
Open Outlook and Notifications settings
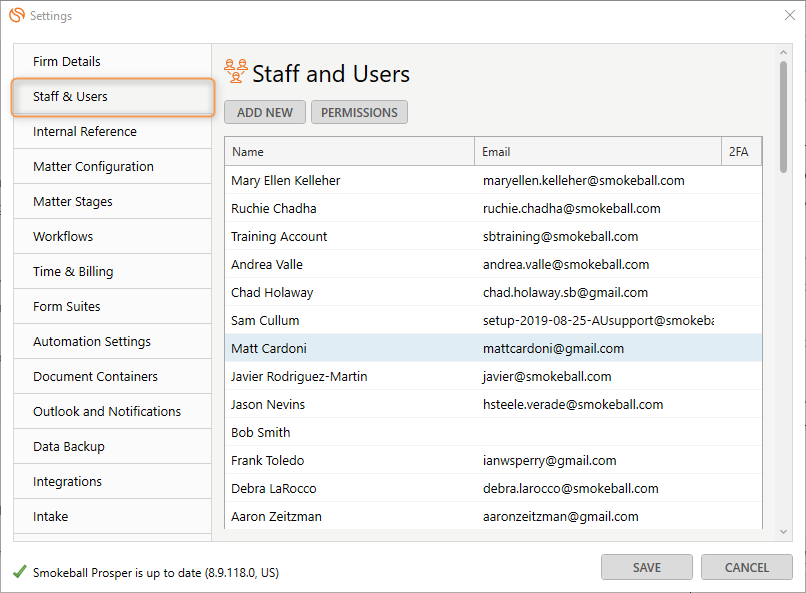[x=113, y=411]
